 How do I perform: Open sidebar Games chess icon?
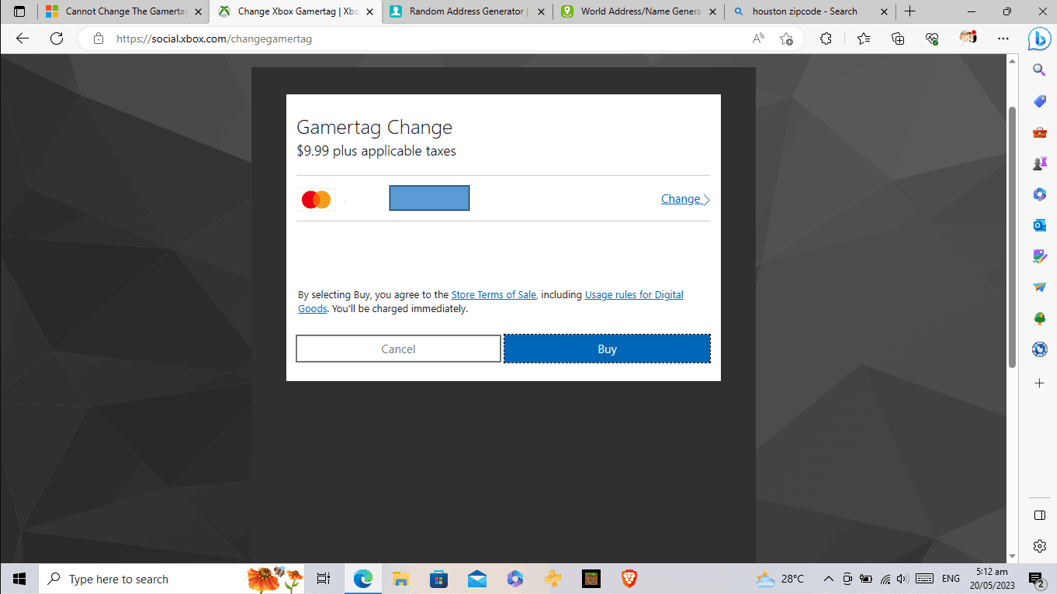tap(1039, 163)
